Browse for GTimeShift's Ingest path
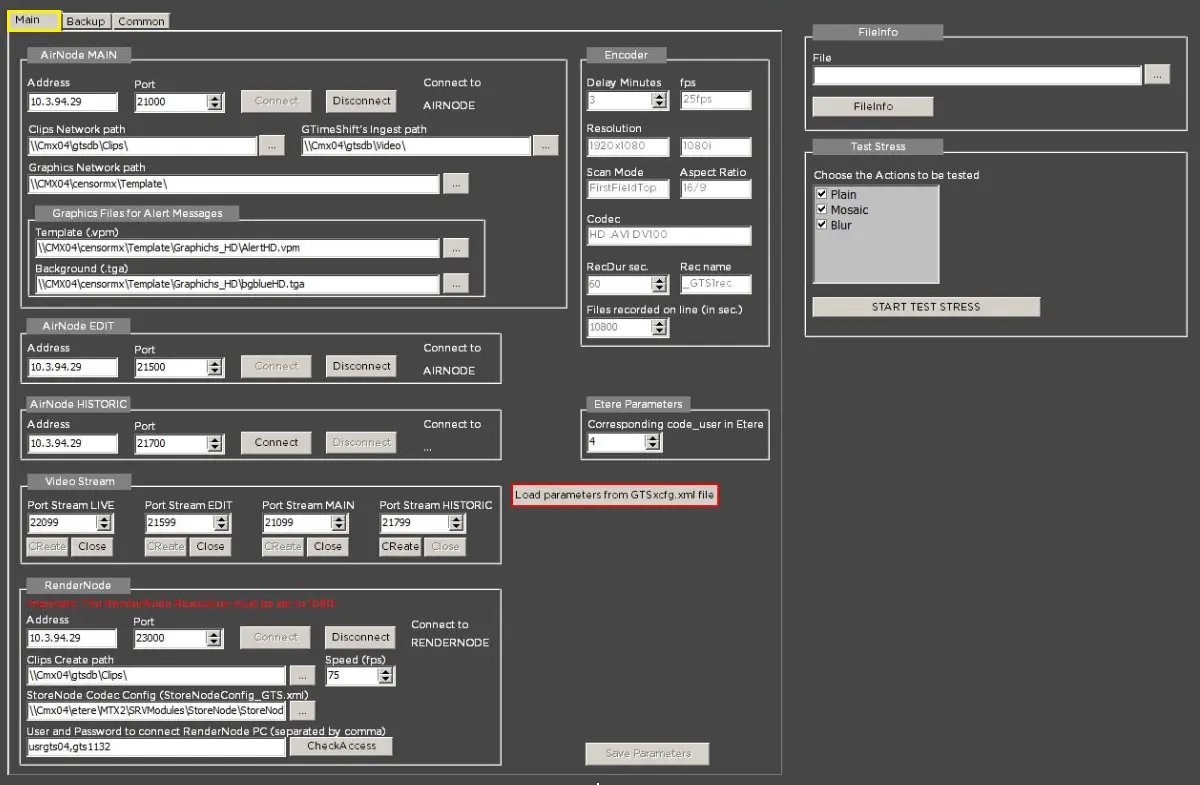This screenshot has height=785, width=1200. tap(544, 146)
